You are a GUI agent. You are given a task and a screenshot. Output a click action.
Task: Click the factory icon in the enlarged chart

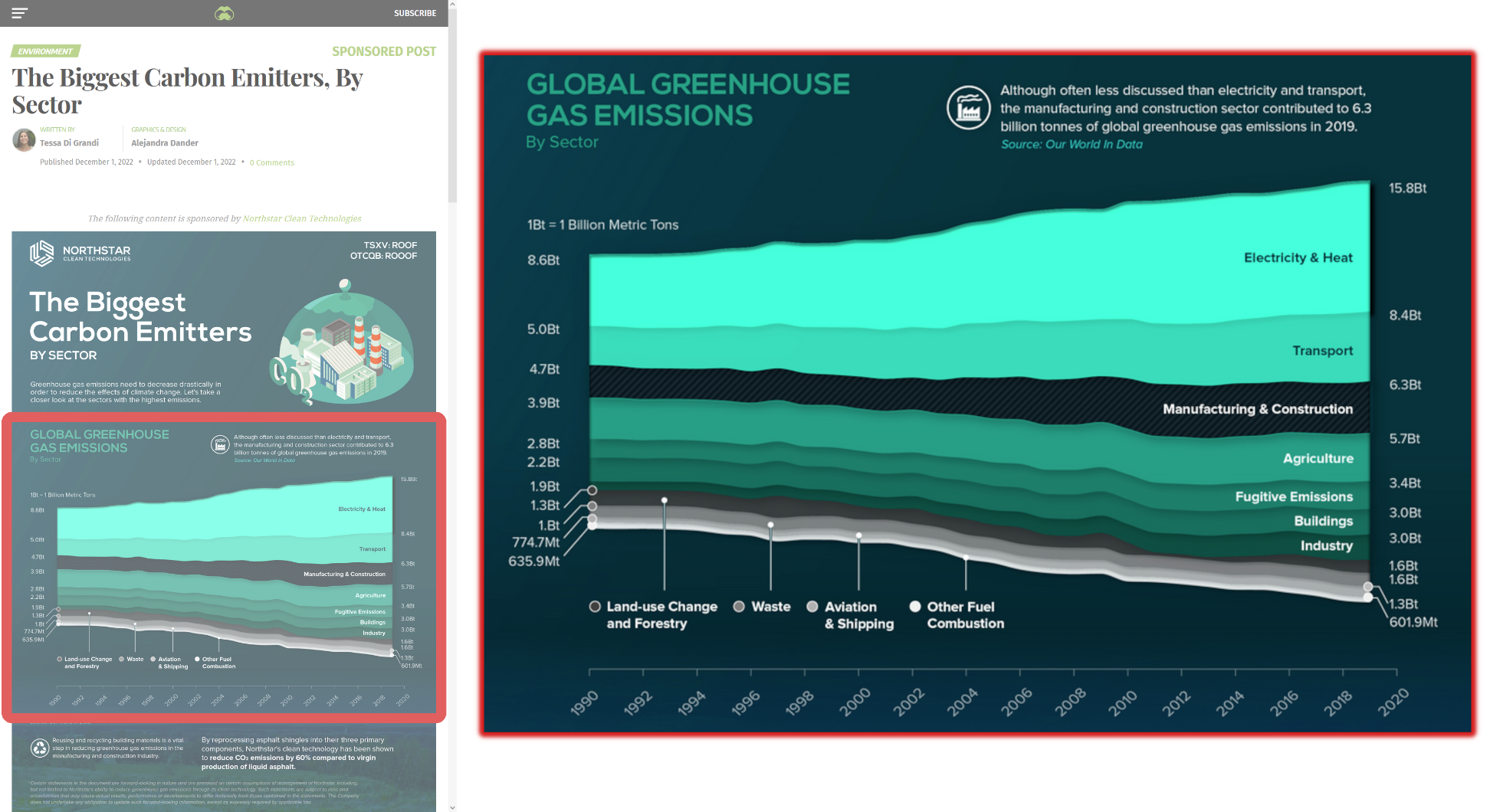[x=968, y=107]
